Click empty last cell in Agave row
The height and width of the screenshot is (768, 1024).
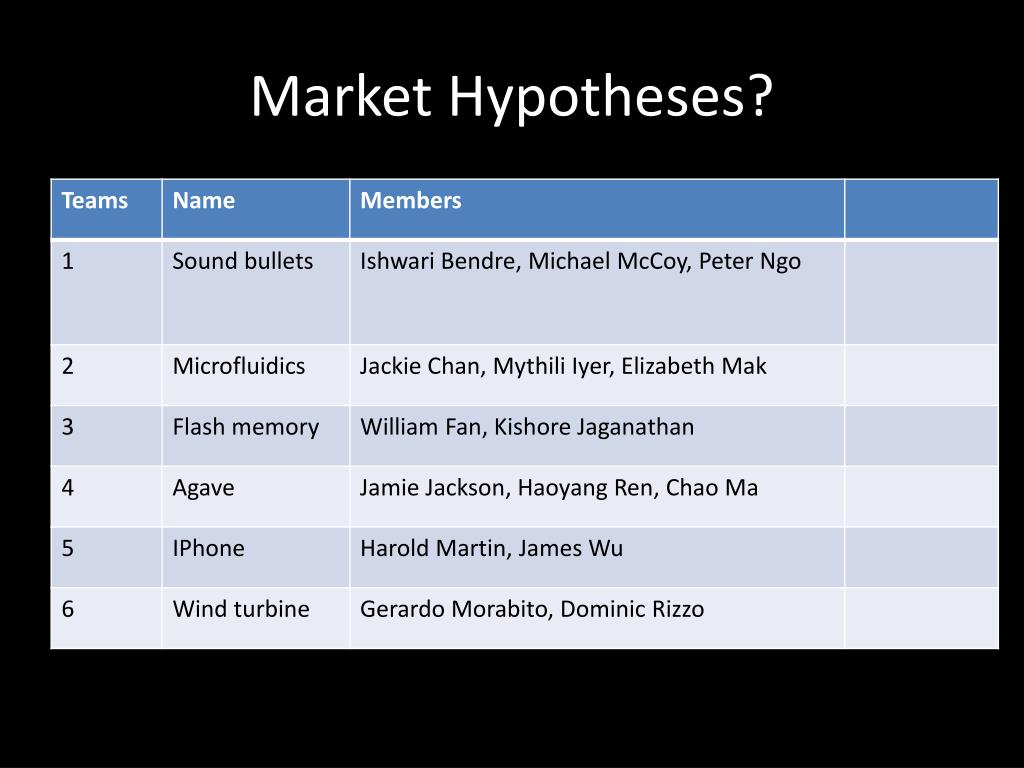[921, 497]
